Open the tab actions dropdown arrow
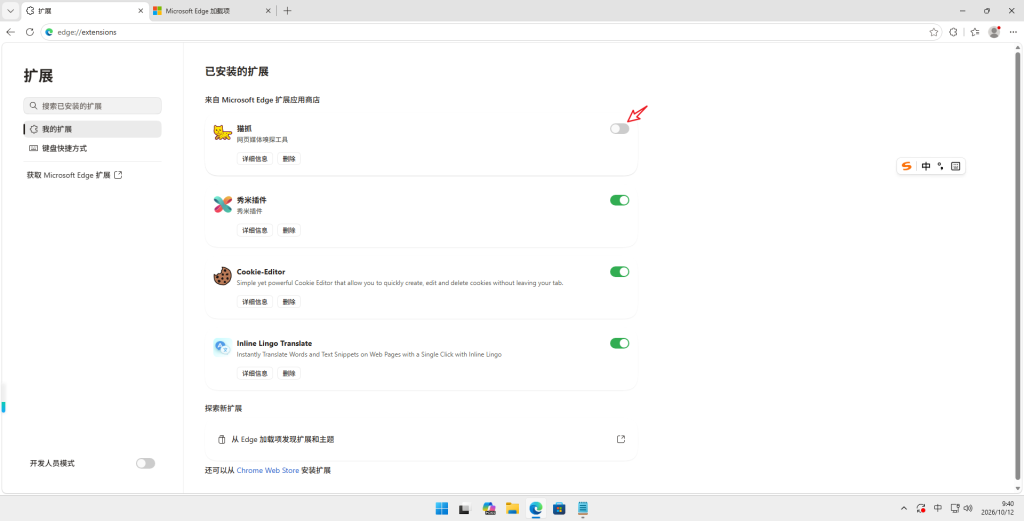 10,11
